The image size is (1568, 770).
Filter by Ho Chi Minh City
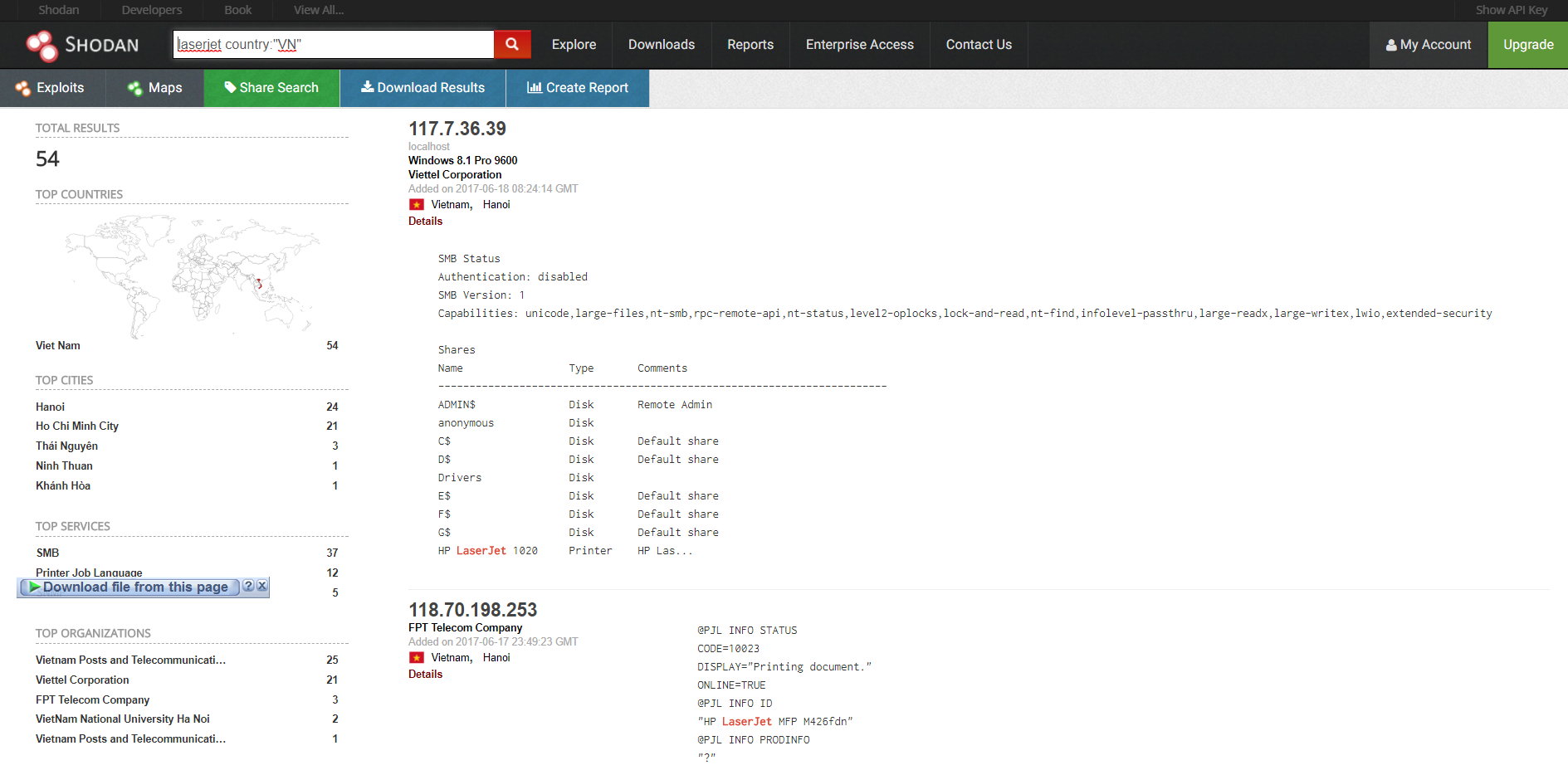(x=77, y=426)
